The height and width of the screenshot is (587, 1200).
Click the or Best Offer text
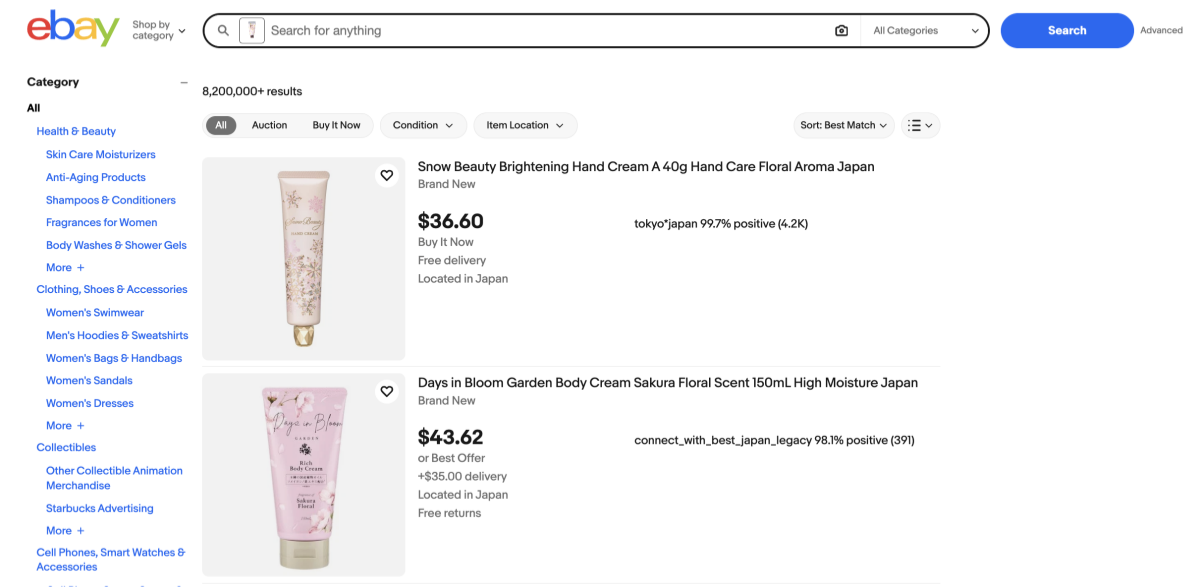pyautogui.click(x=451, y=459)
